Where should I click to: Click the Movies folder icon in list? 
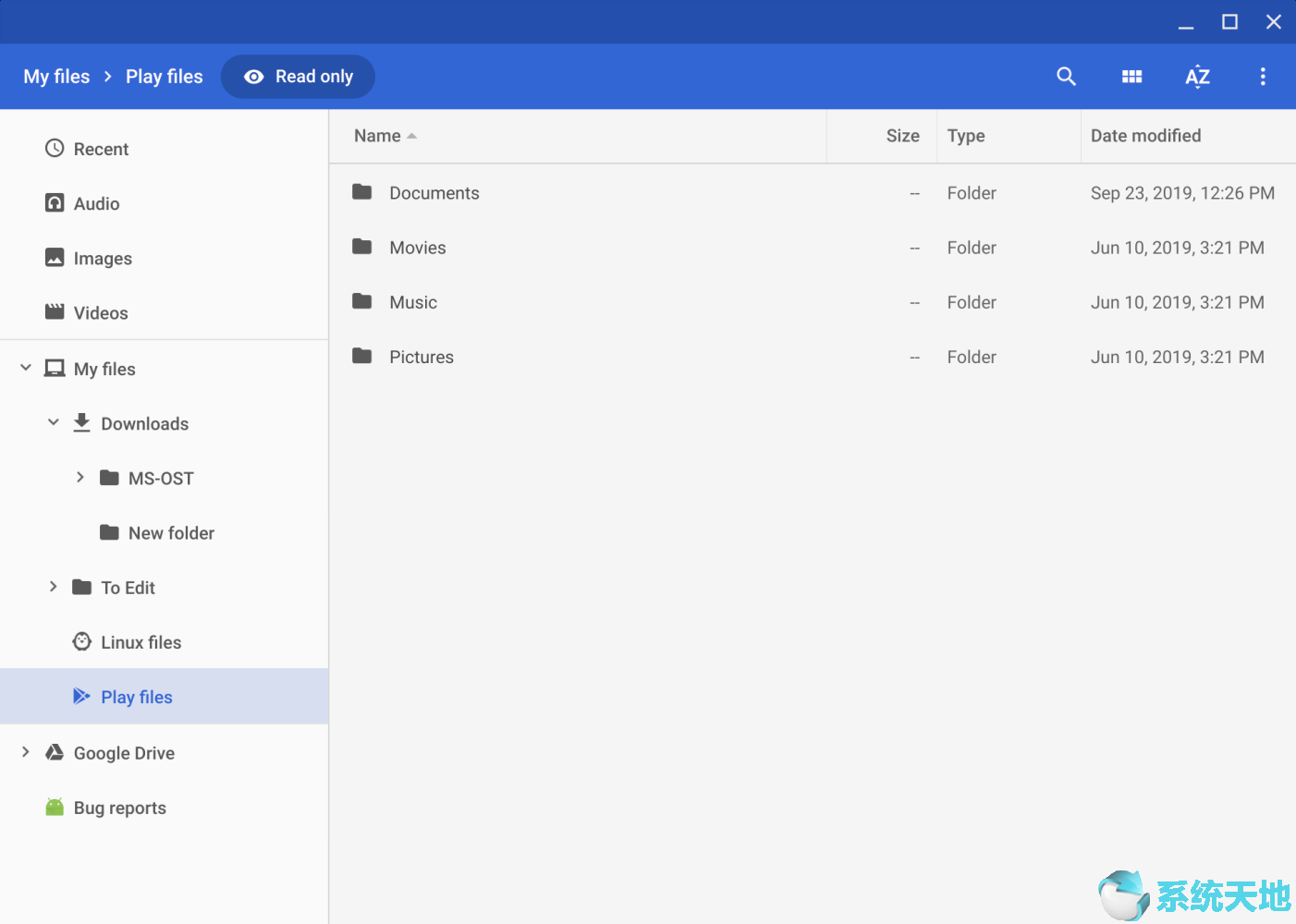361,246
